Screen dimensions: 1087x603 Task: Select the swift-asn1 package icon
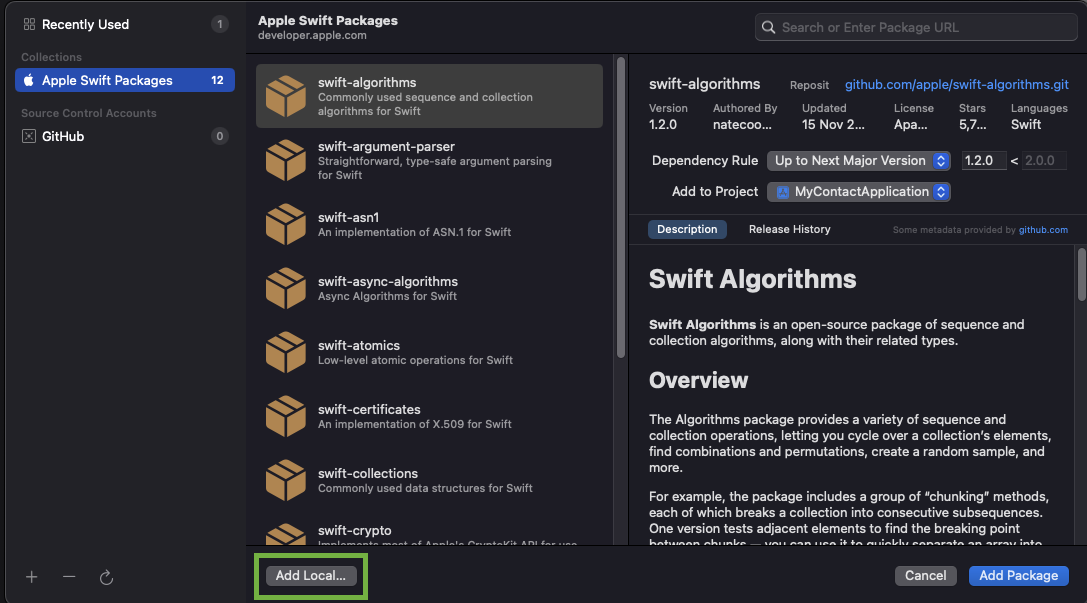click(x=286, y=224)
